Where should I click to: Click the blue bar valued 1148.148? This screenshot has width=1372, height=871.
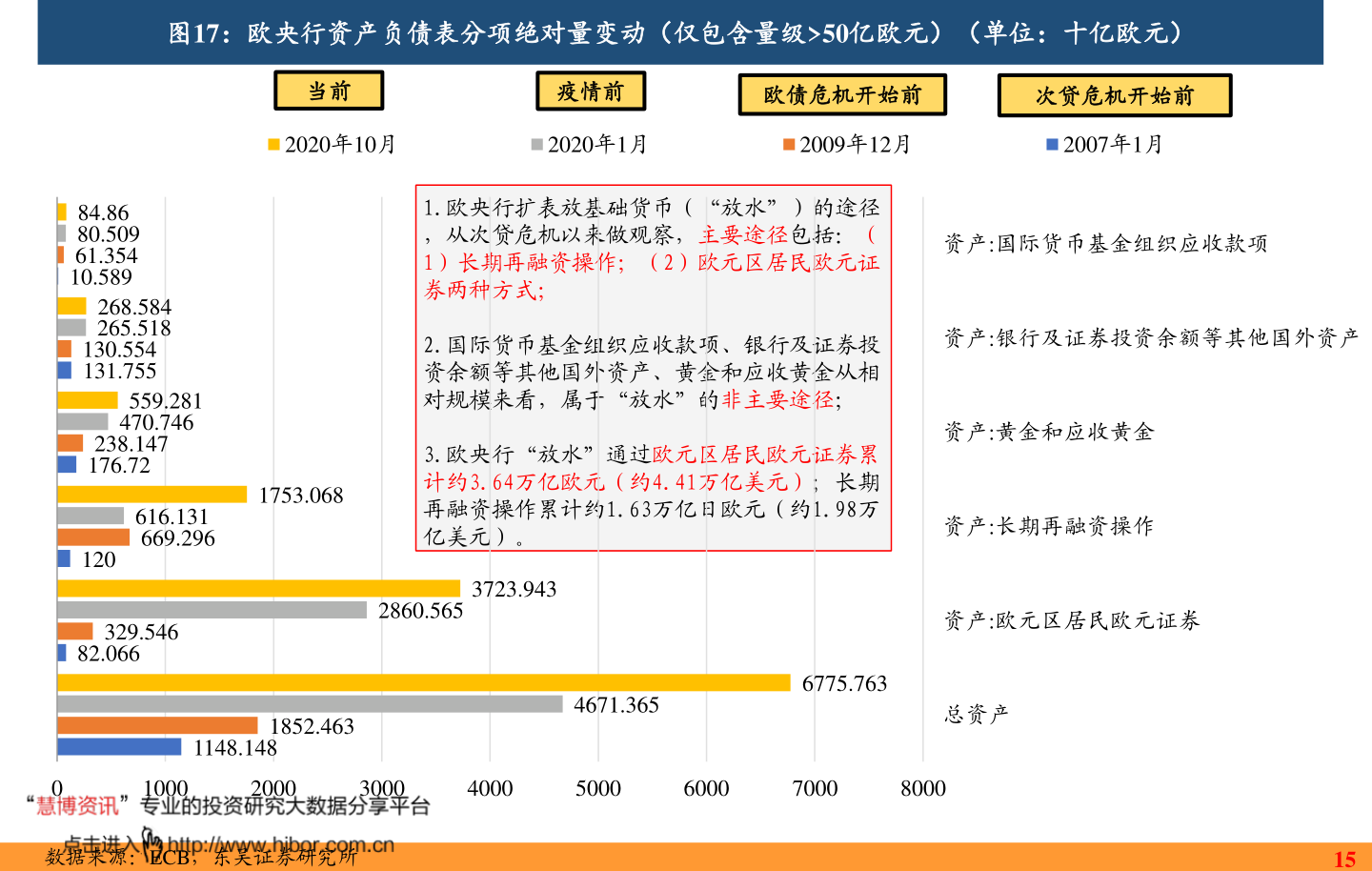tap(119, 747)
